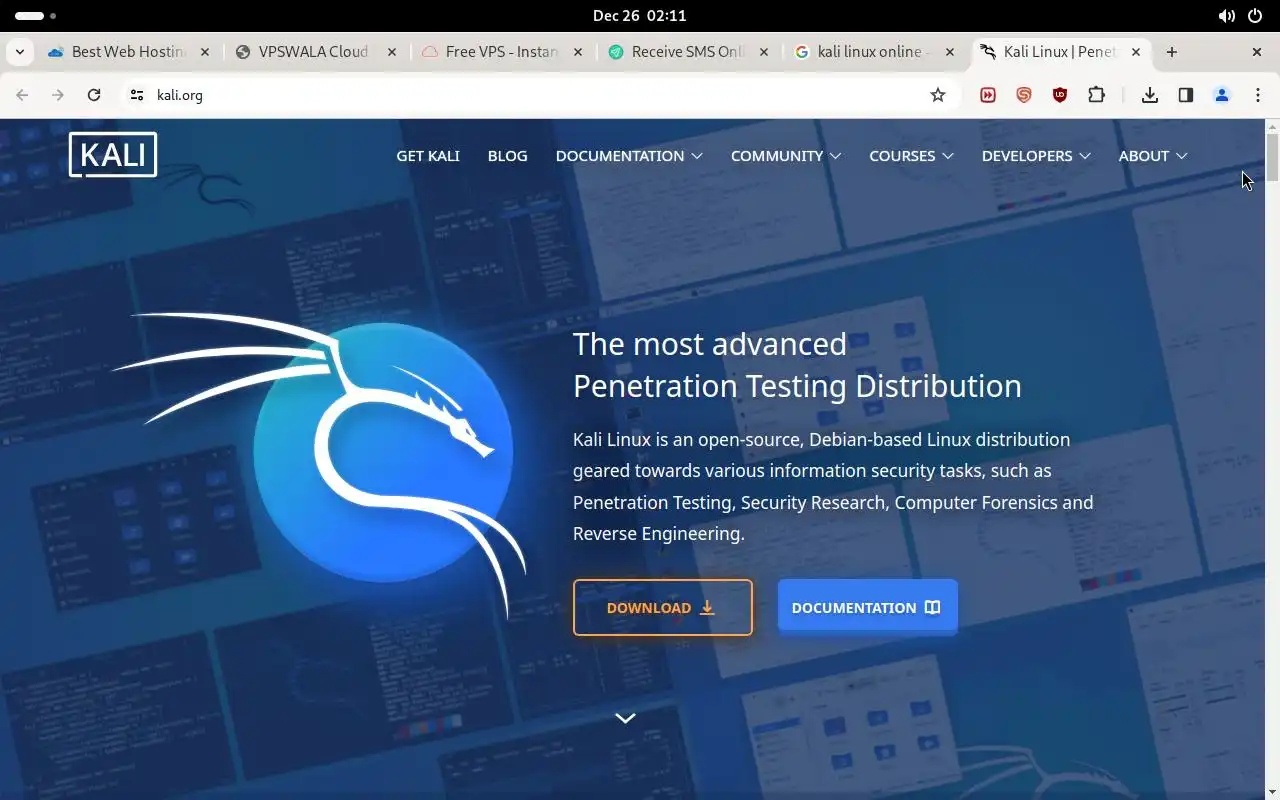Click the page vertical scrollbar thumb

pyautogui.click(x=1272, y=157)
